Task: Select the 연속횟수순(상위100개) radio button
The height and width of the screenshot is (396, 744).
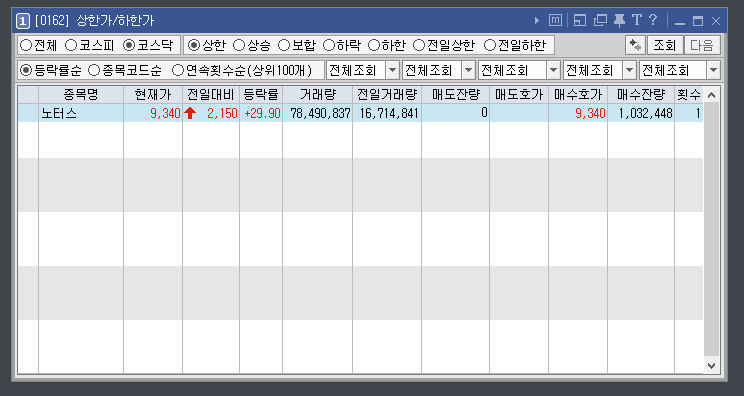Action: (177, 71)
